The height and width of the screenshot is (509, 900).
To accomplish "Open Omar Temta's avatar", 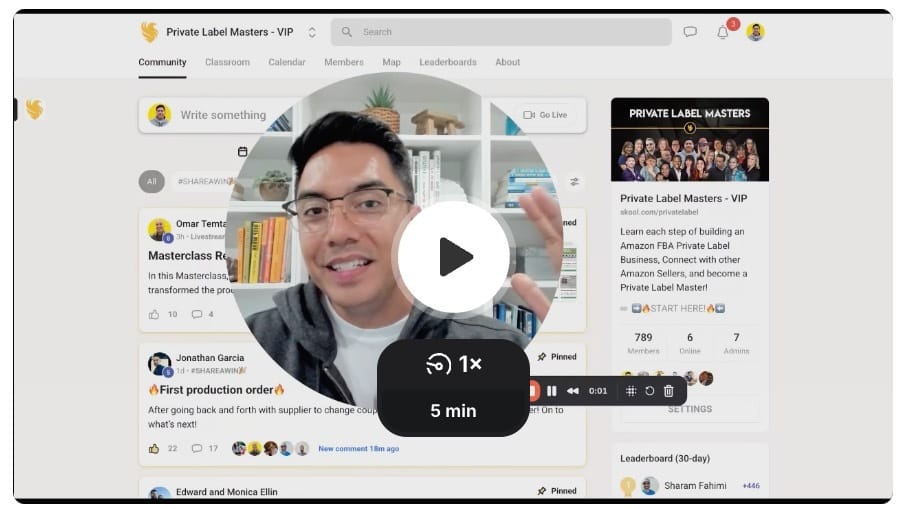I will (159, 230).
